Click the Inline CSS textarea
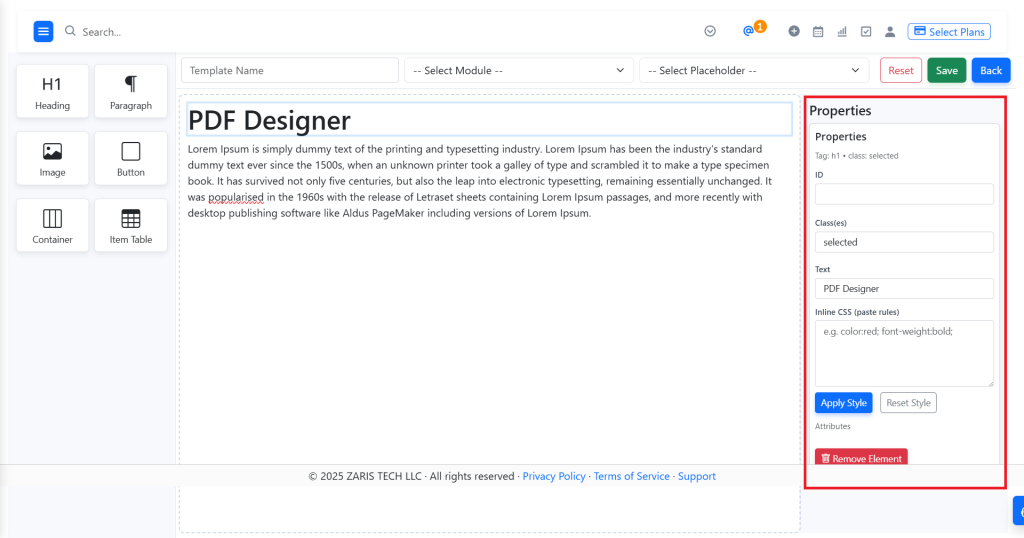Image resolution: width=1024 pixels, height=538 pixels. [904, 353]
